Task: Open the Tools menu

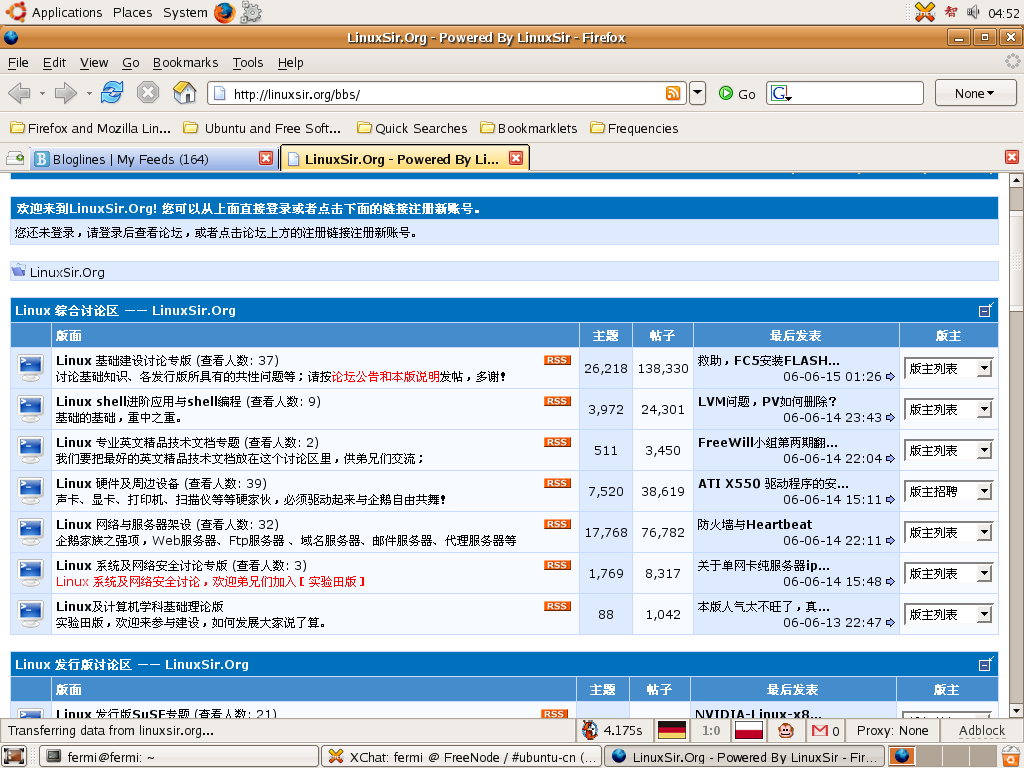Action: point(248,63)
